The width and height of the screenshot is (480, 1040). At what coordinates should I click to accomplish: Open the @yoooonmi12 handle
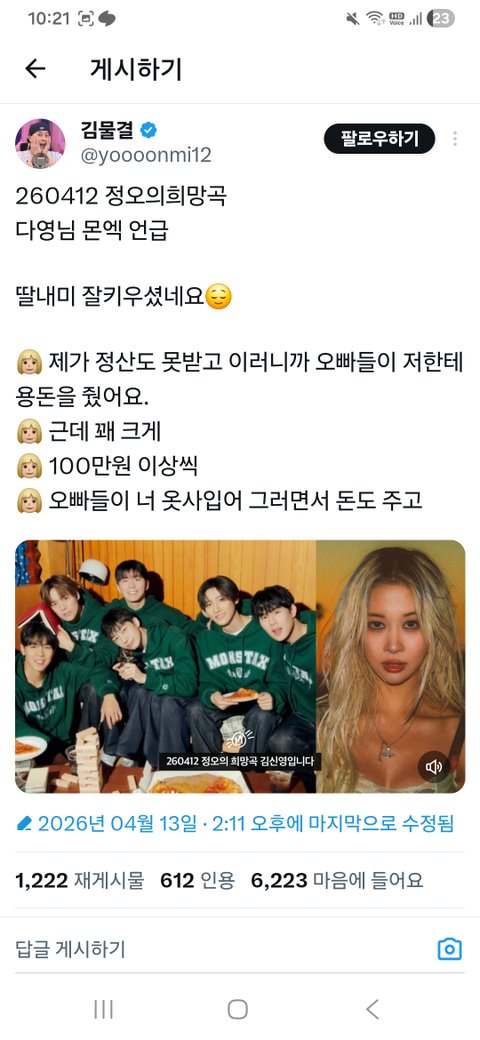146,155
